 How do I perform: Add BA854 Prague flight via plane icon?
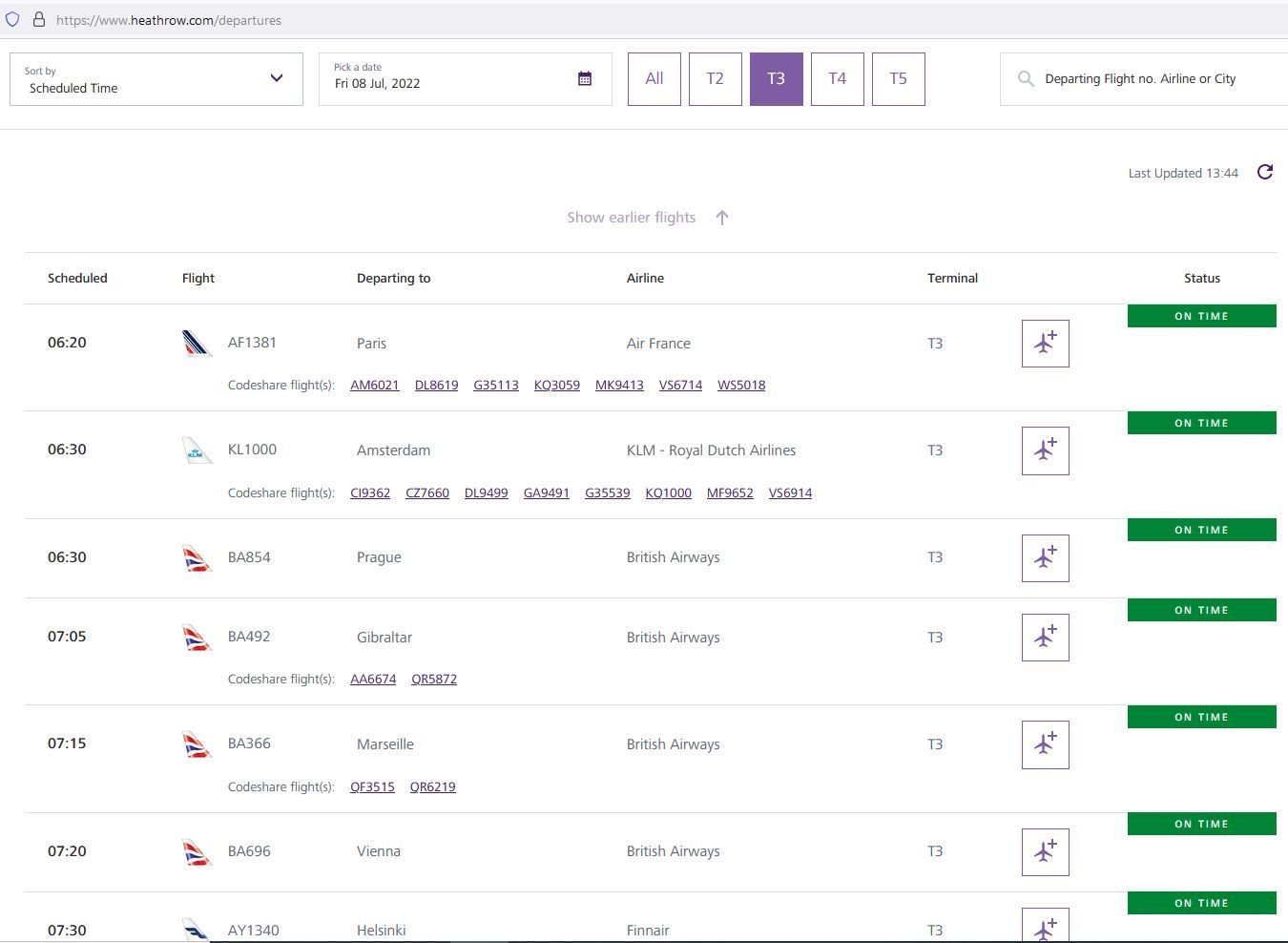pyautogui.click(x=1045, y=558)
